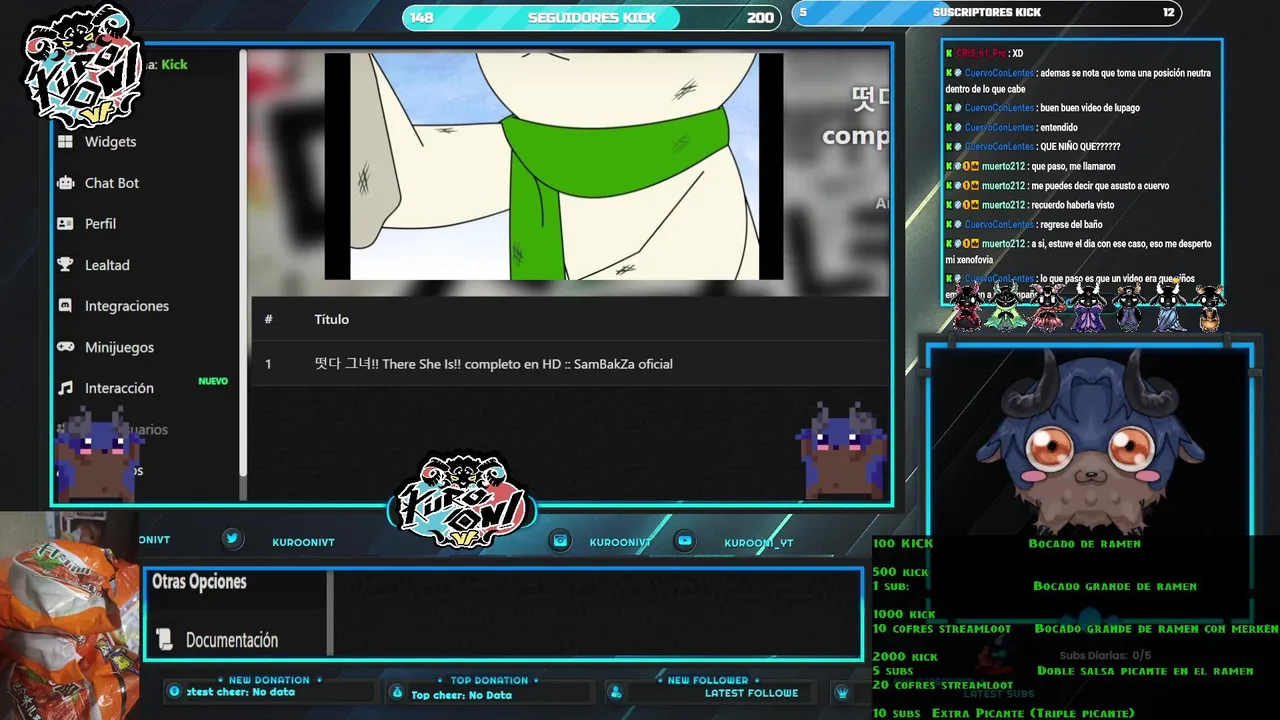Image resolution: width=1280 pixels, height=720 pixels.
Task: Click the YouTube play icon
Action: [684, 540]
